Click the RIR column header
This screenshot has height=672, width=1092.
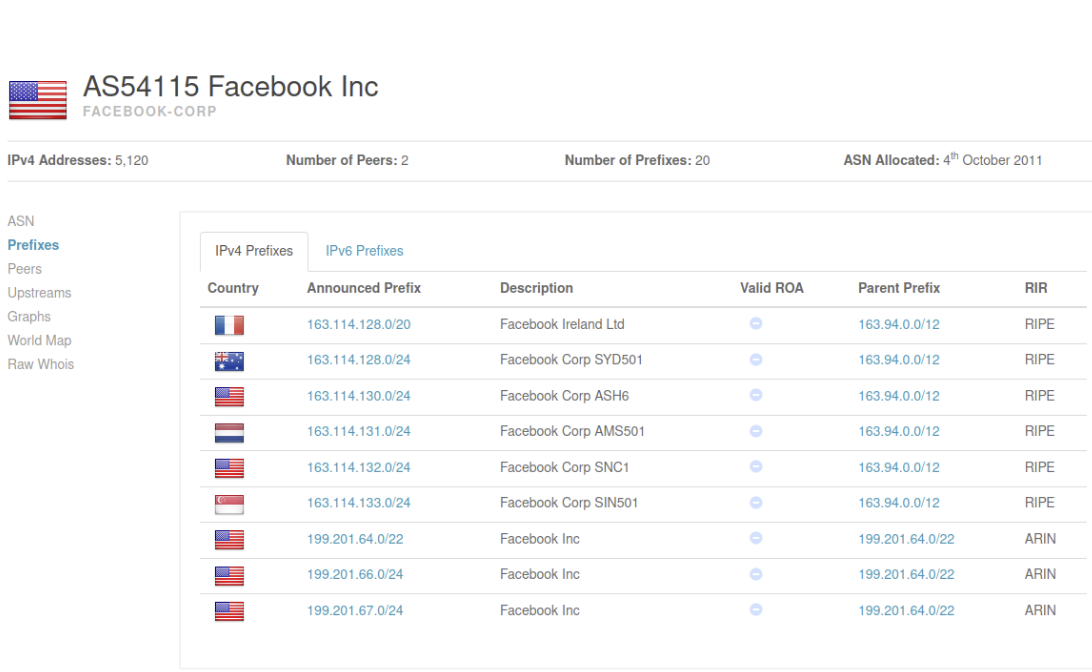point(1036,288)
